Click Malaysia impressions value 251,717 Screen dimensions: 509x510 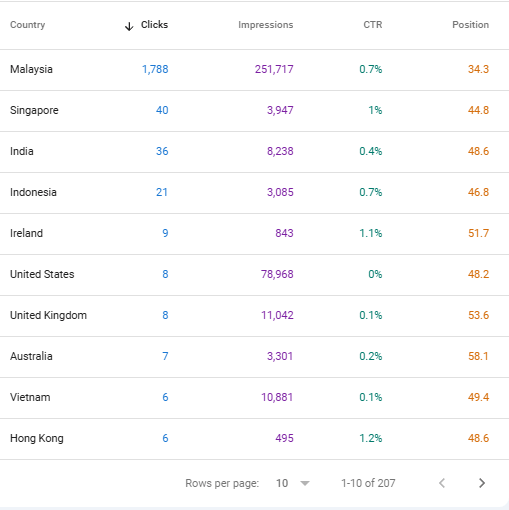pos(274,69)
